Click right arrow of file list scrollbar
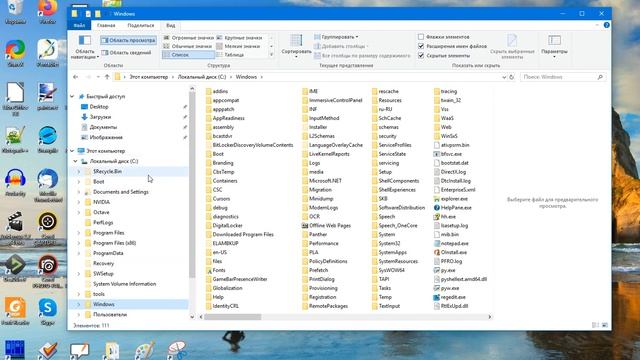 tap(490, 317)
